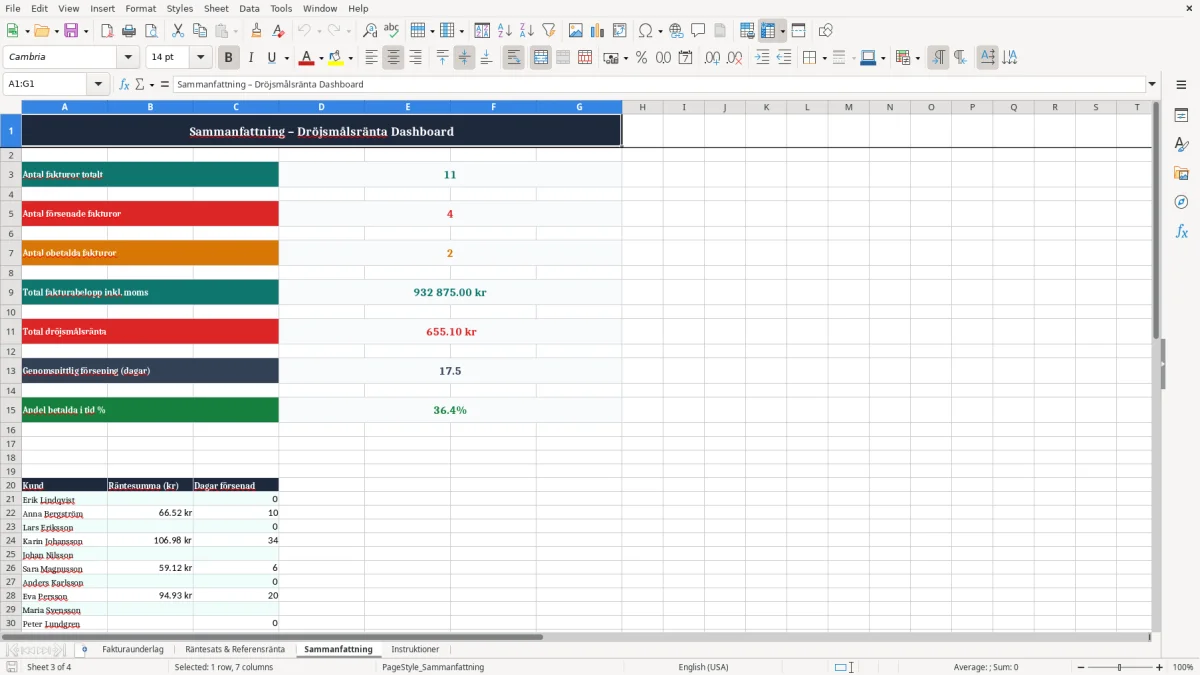Click the formula input line
The image size is (1200, 675).
[x=659, y=84]
